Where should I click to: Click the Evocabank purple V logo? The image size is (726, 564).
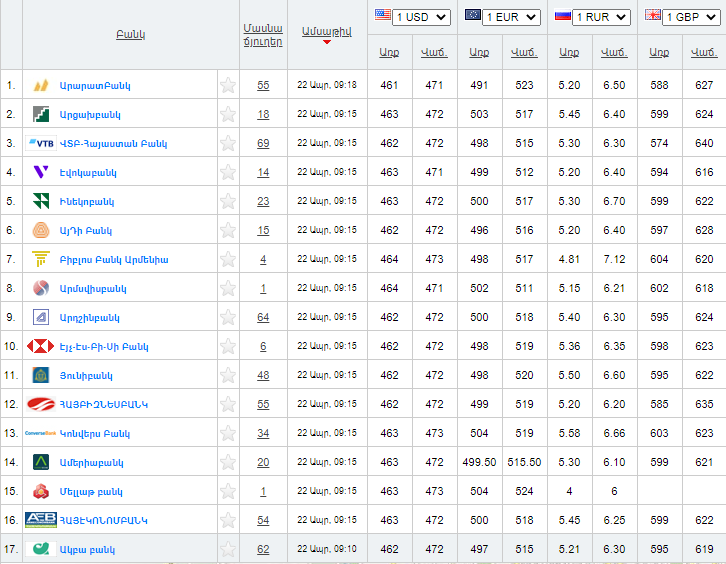pyautogui.click(x=41, y=173)
